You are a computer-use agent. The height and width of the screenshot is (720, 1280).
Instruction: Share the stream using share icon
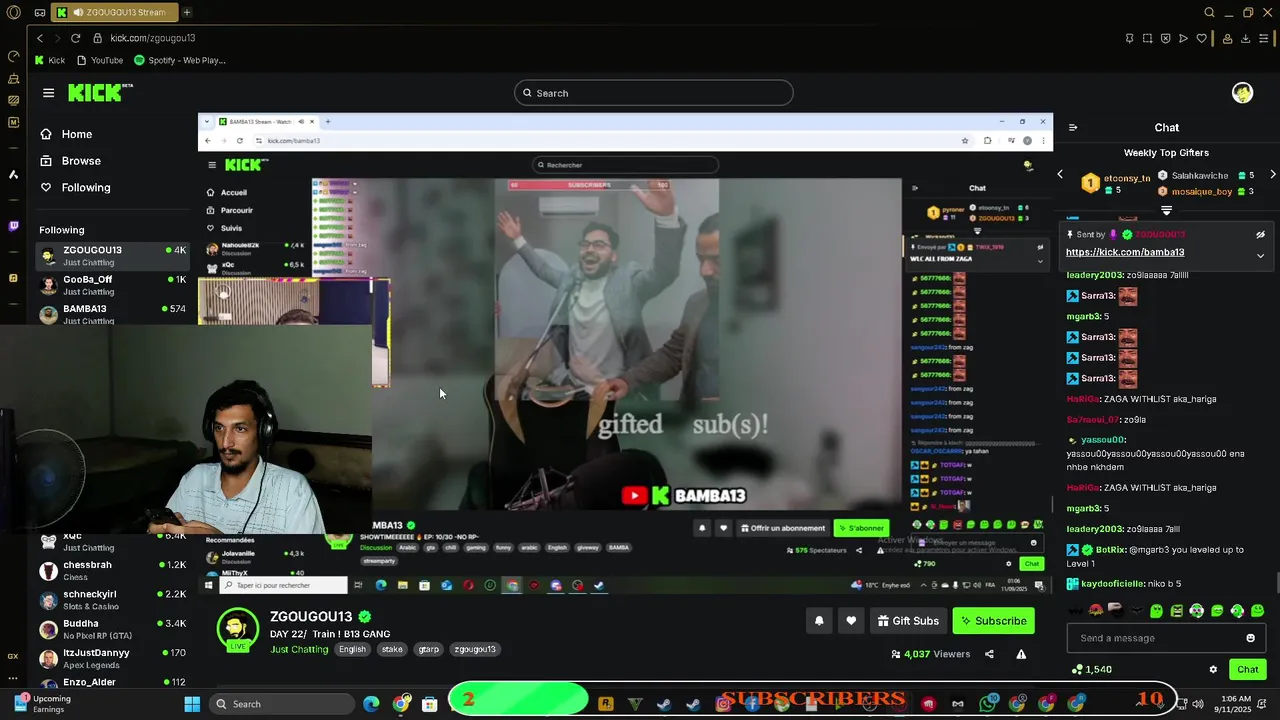pyautogui.click(x=989, y=654)
